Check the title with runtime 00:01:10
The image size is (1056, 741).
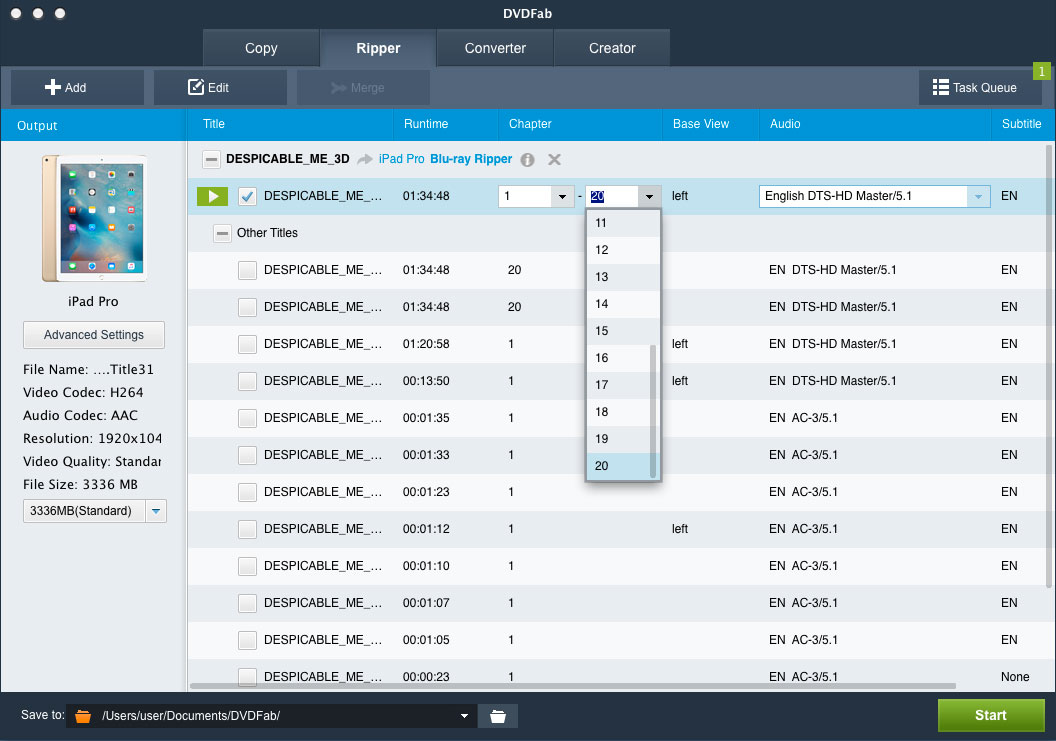click(x=247, y=567)
